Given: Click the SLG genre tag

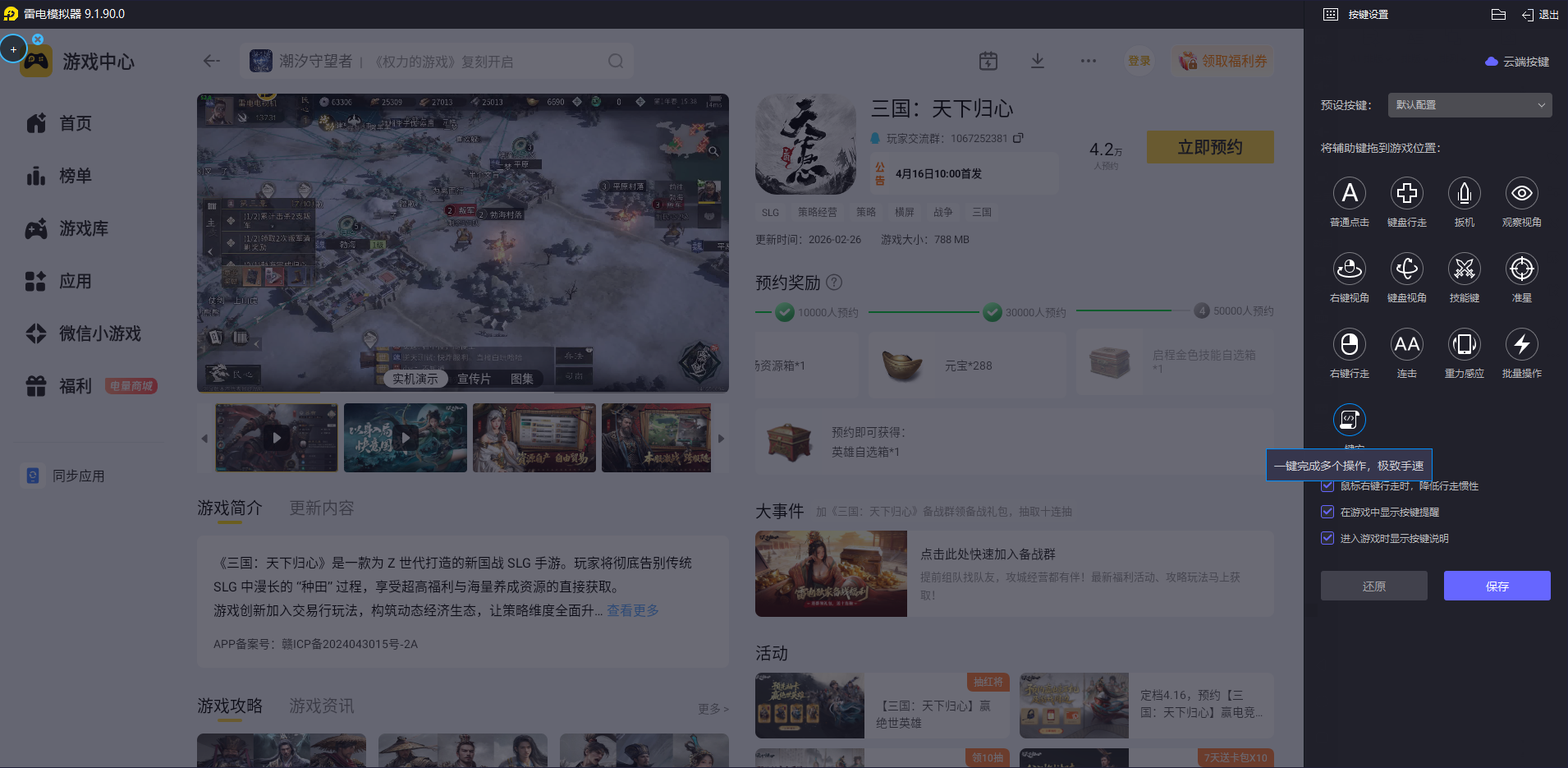Looking at the screenshot, I should coord(770,212).
